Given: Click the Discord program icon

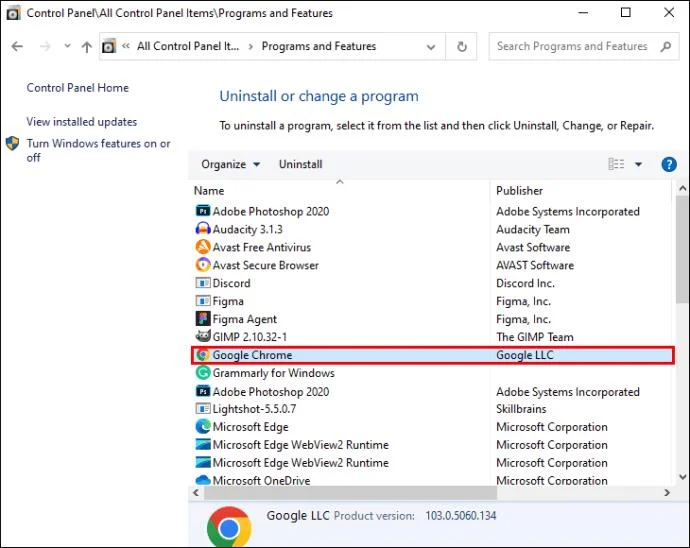Looking at the screenshot, I should coord(203,283).
